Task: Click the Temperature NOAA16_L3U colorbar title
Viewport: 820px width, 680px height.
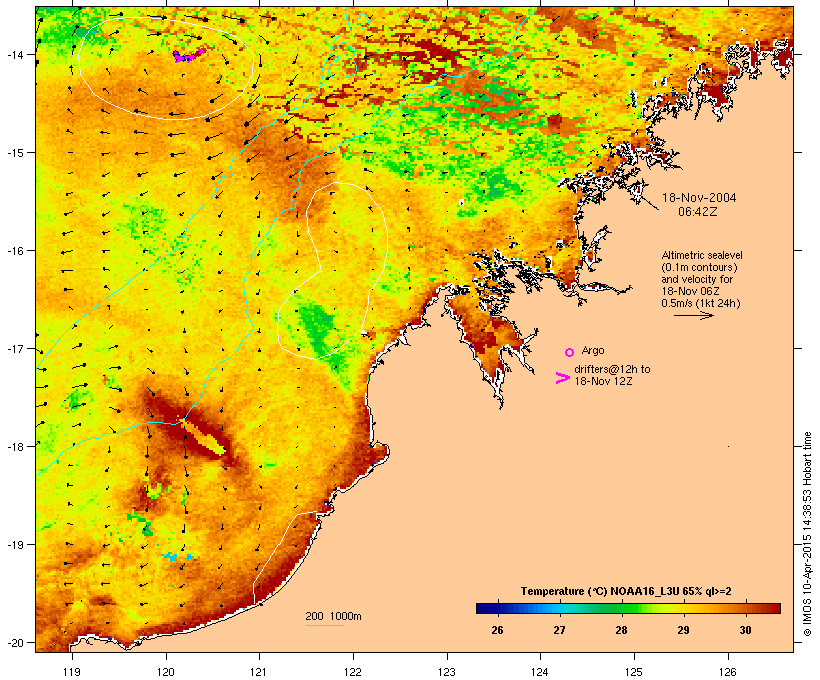Action: tap(626, 591)
